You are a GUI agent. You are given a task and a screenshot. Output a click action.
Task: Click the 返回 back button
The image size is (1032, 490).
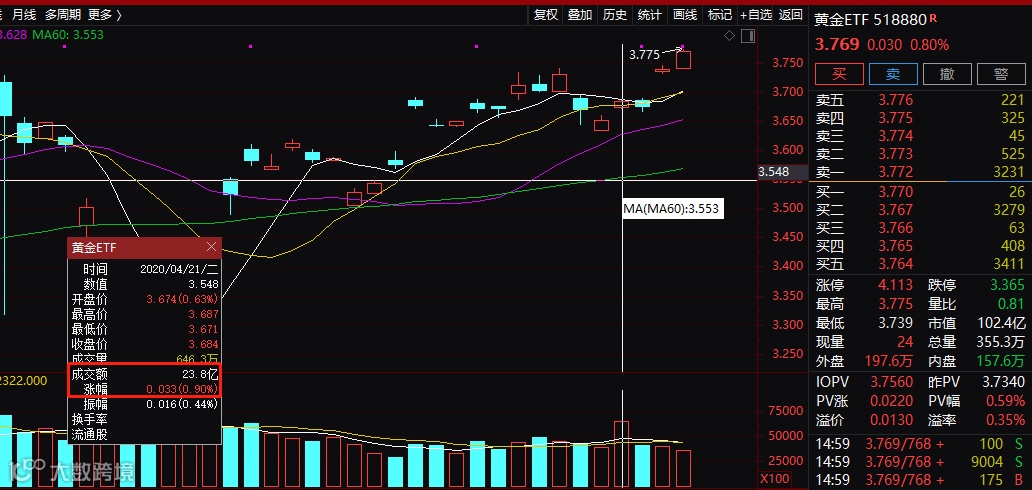(790, 14)
